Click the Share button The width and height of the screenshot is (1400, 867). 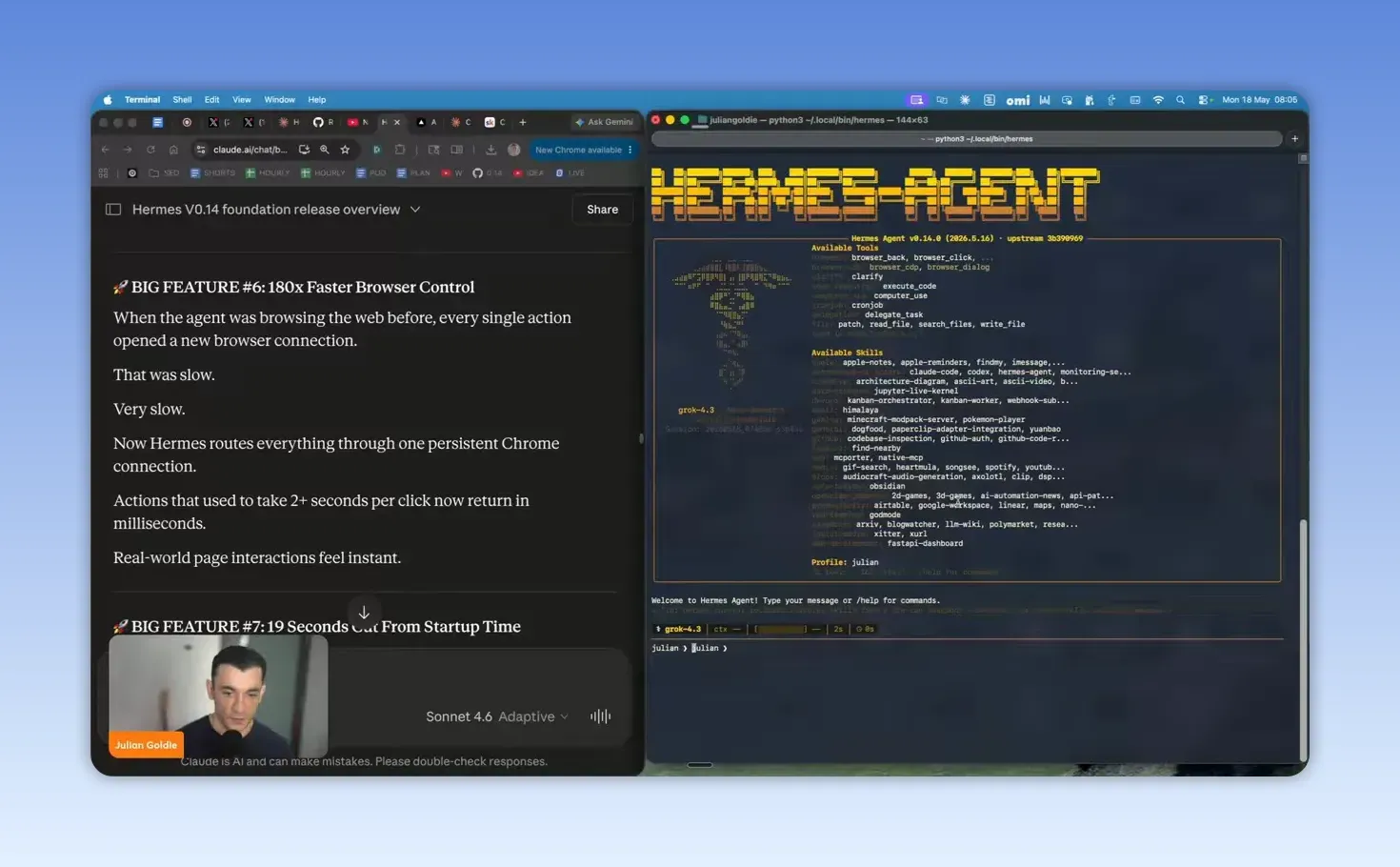click(602, 210)
